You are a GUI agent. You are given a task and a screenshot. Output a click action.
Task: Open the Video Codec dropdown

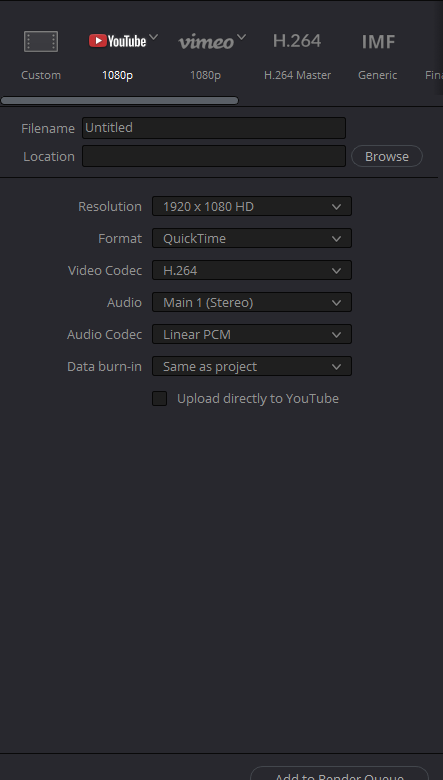click(x=252, y=270)
